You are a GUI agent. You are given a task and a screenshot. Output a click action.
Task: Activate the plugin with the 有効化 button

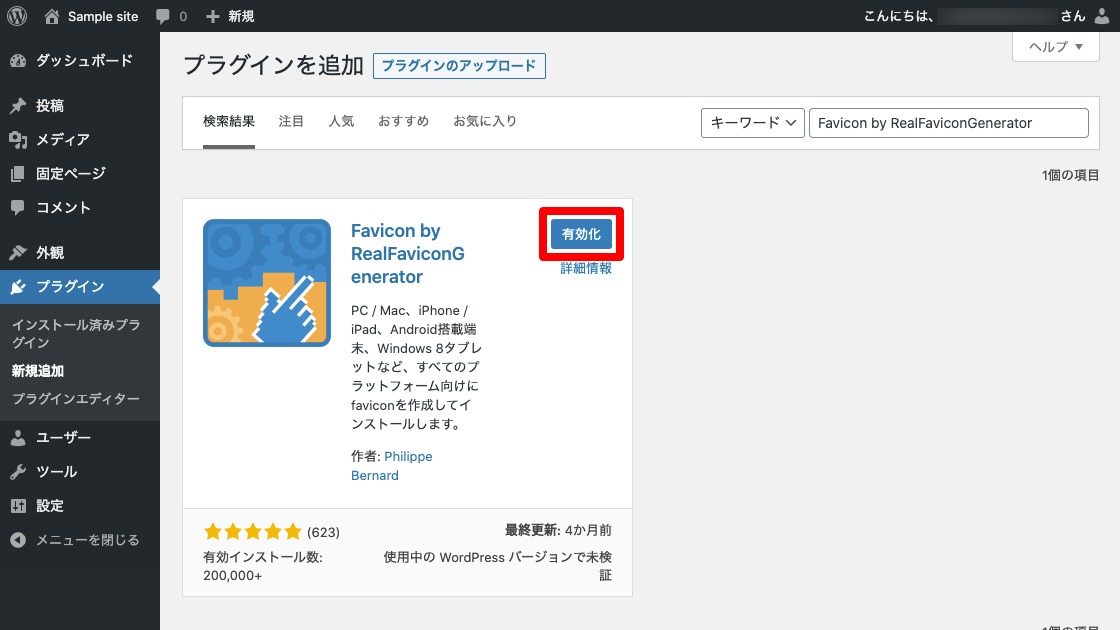(x=582, y=233)
